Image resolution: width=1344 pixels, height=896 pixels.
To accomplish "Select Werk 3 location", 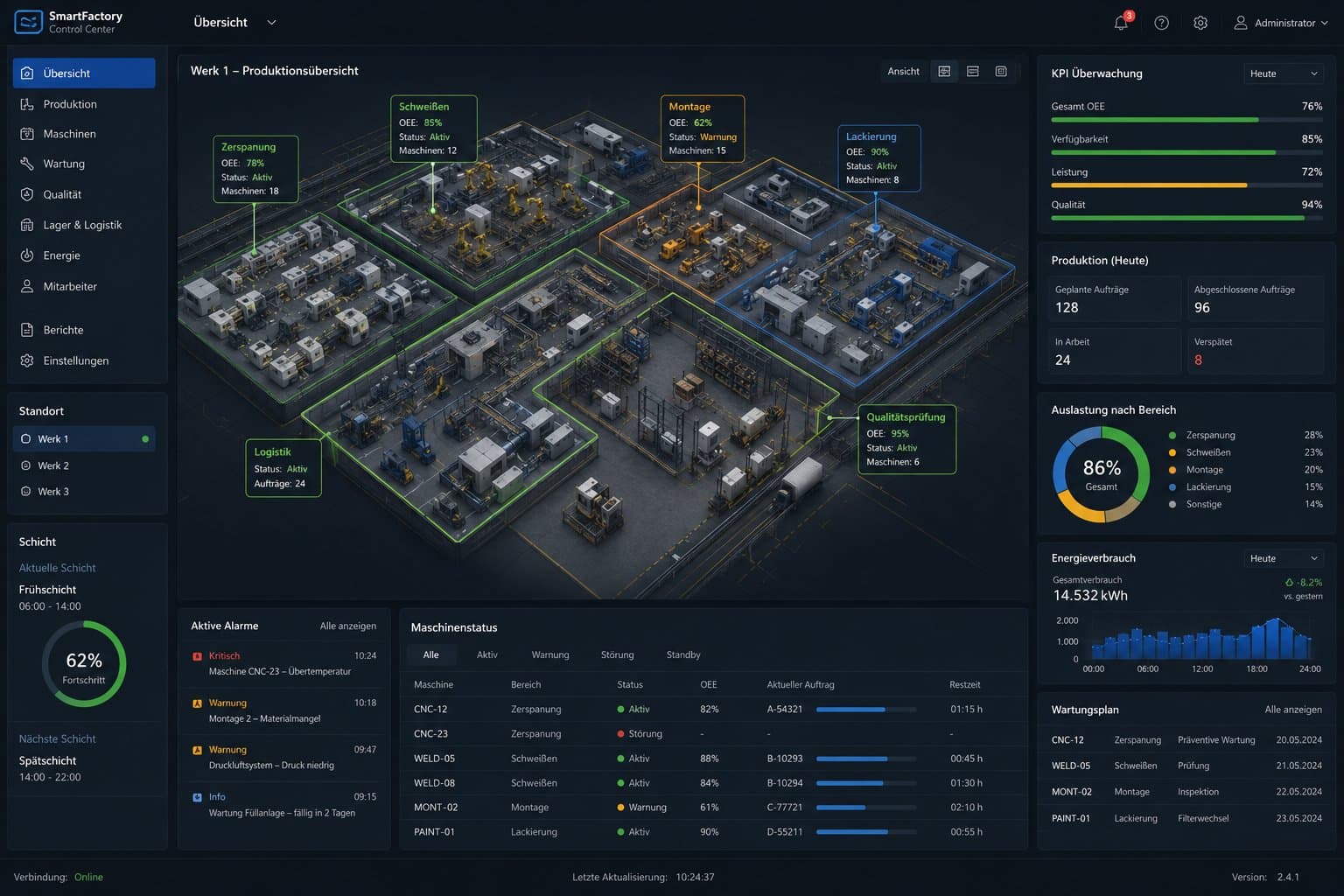I will point(84,492).
